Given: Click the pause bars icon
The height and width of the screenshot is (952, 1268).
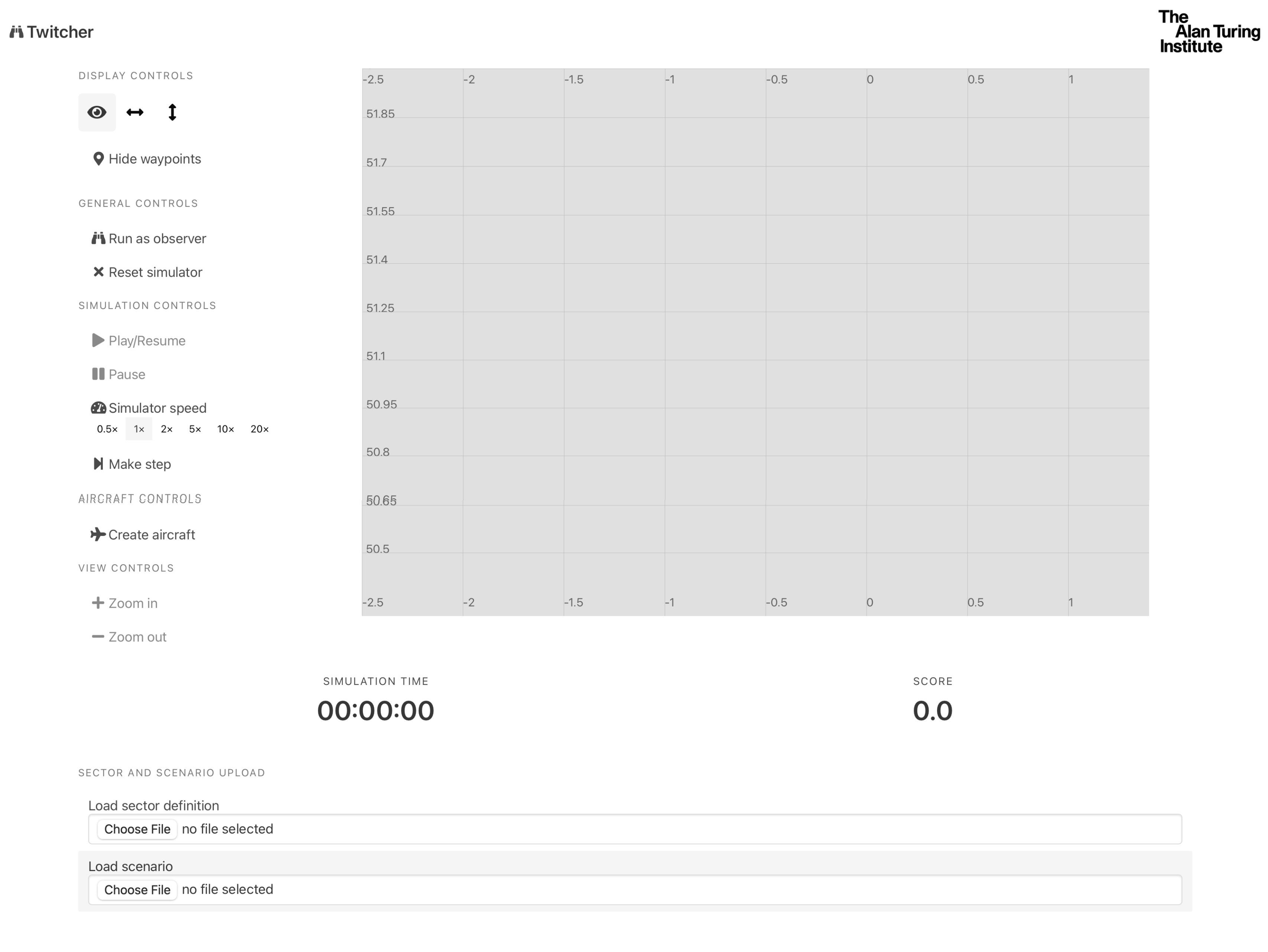Looking at the screenshot, I should point(98,374).
